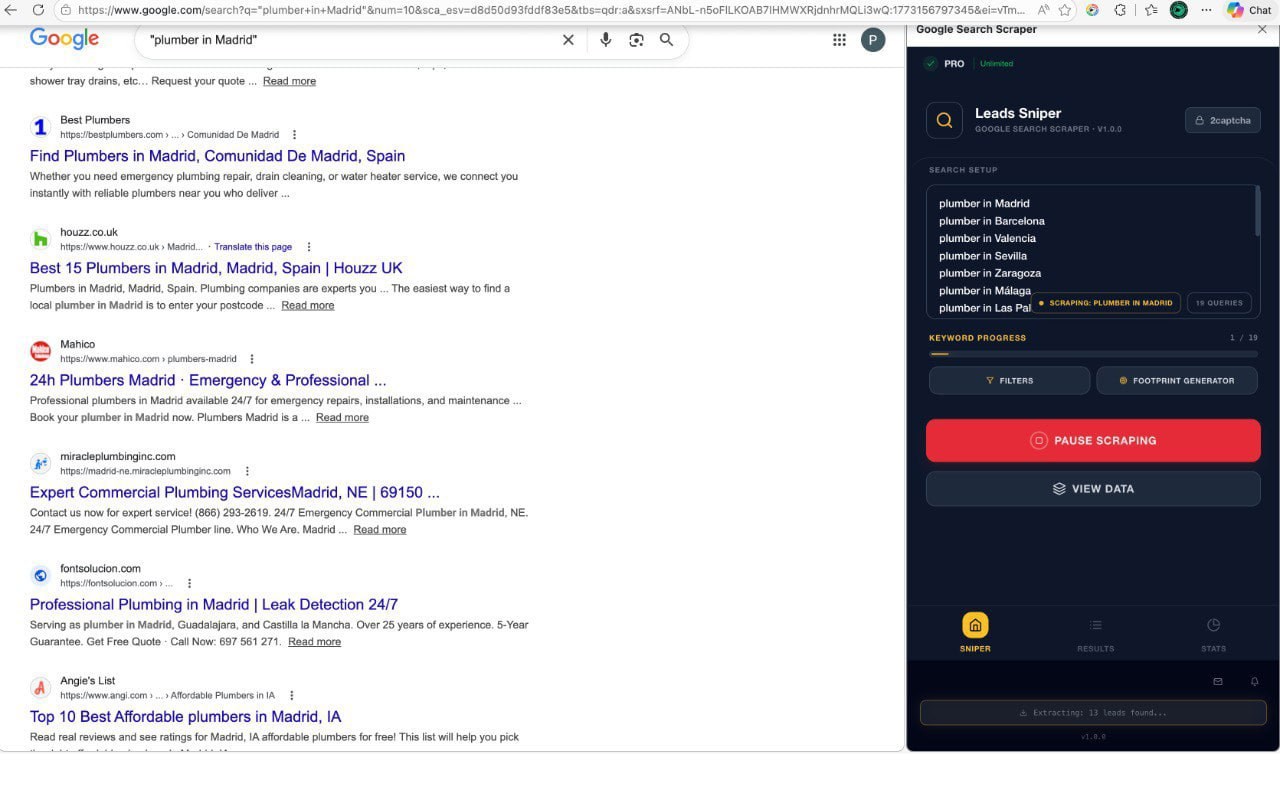1280x800 pixels.
Task: Open 'Find Plumbers in Madrid, Comunidad De Madrid' result
Action: tap(217, 156)
